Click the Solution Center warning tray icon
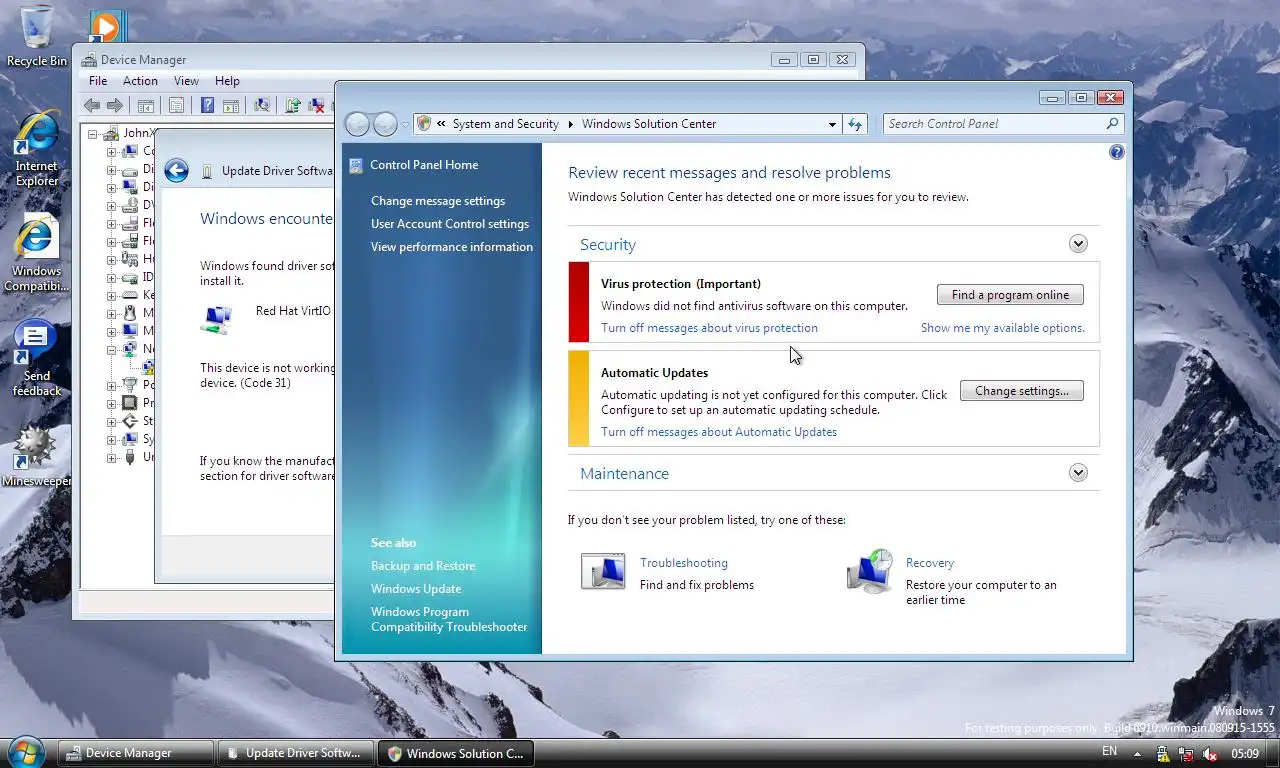This screenshot has width=1280, height=768. point(1163,754)
